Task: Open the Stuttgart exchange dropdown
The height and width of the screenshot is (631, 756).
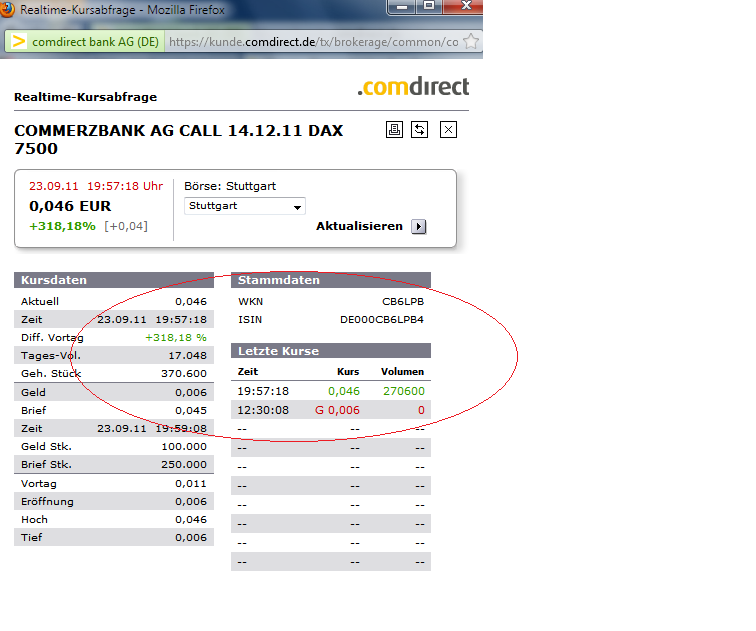Action: (x=245, y=206)
